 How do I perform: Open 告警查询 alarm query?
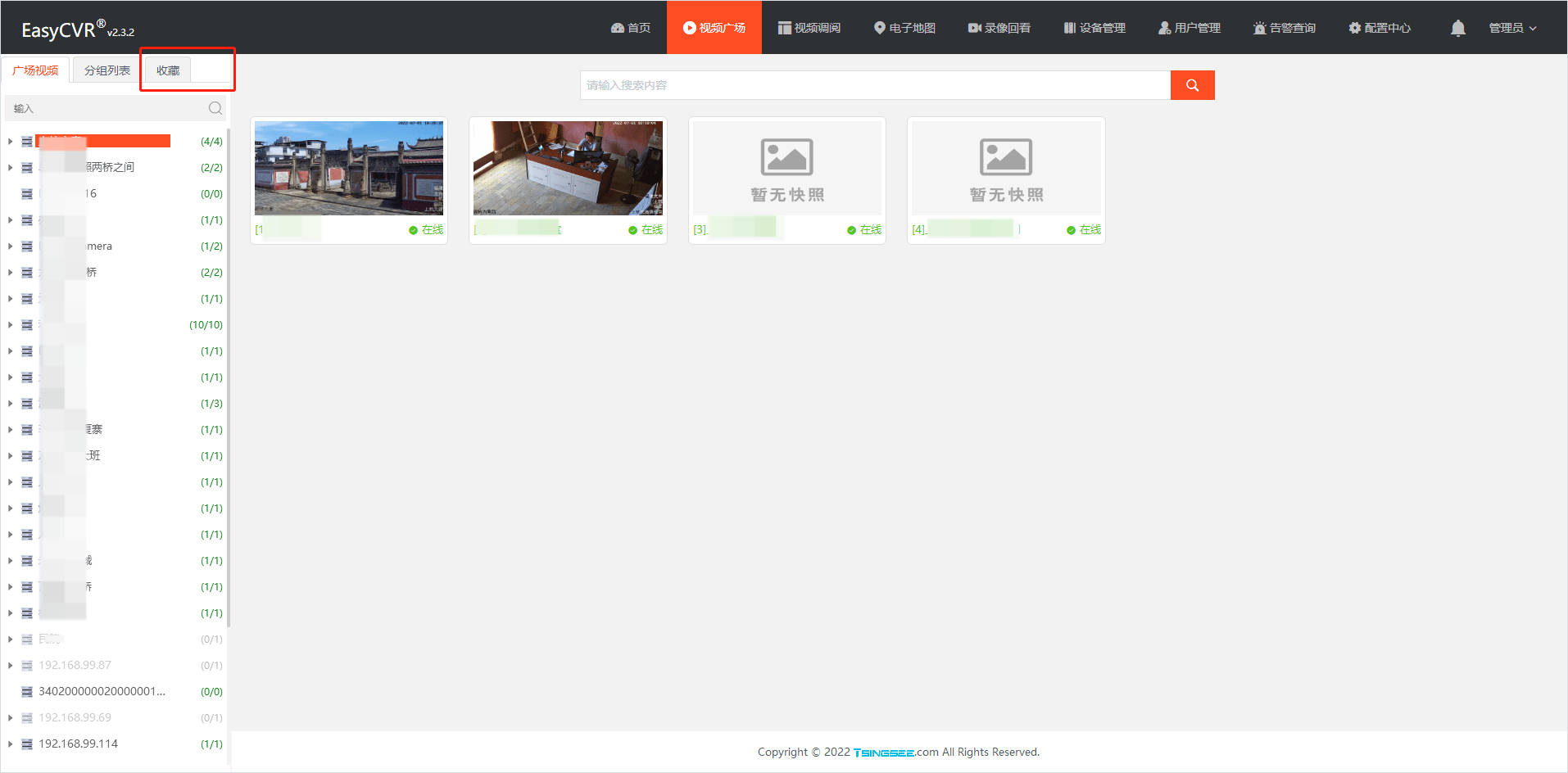pos(1285,28)
